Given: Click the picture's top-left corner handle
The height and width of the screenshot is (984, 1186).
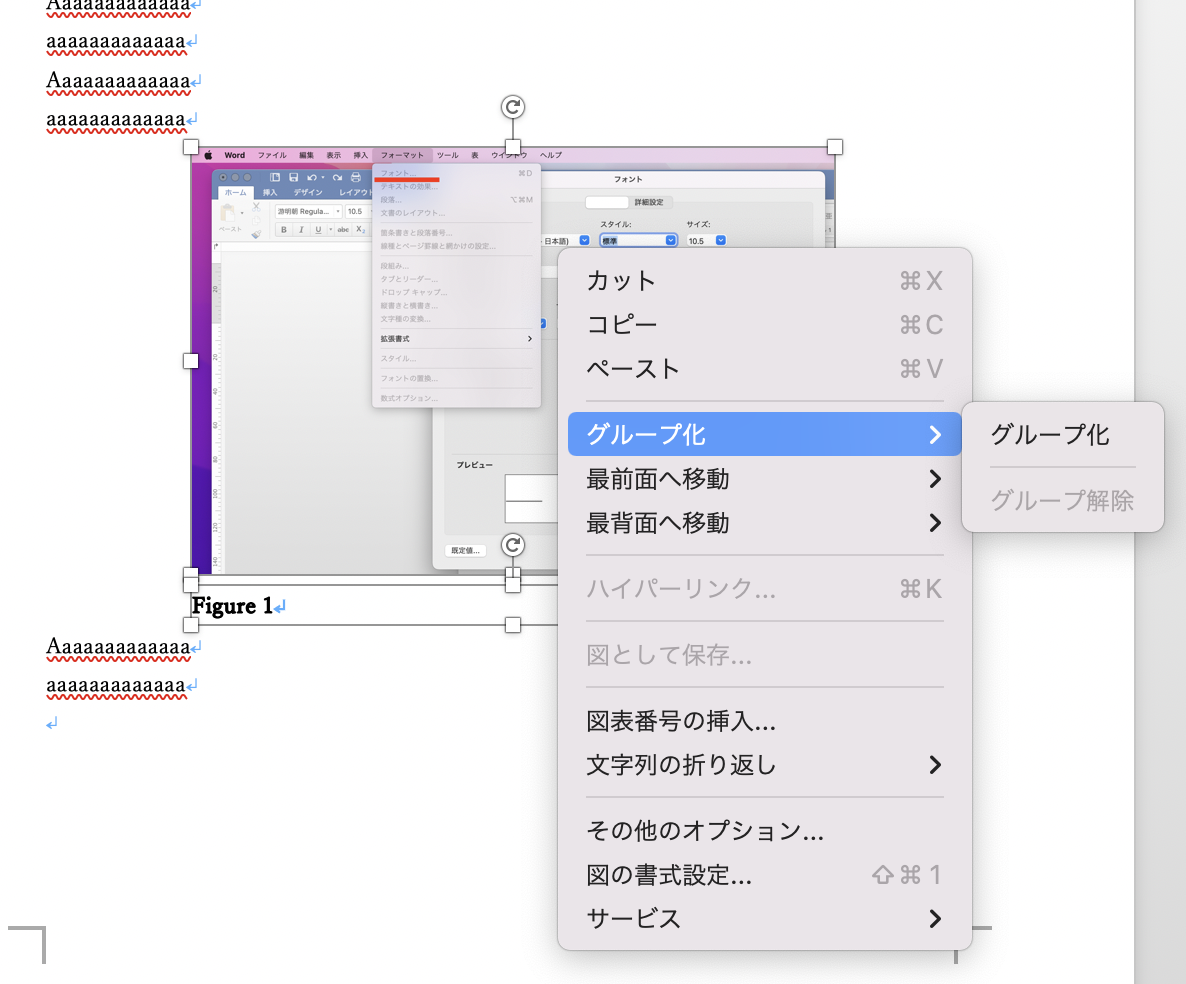Looking at the screenshot, I should (191, 147).
